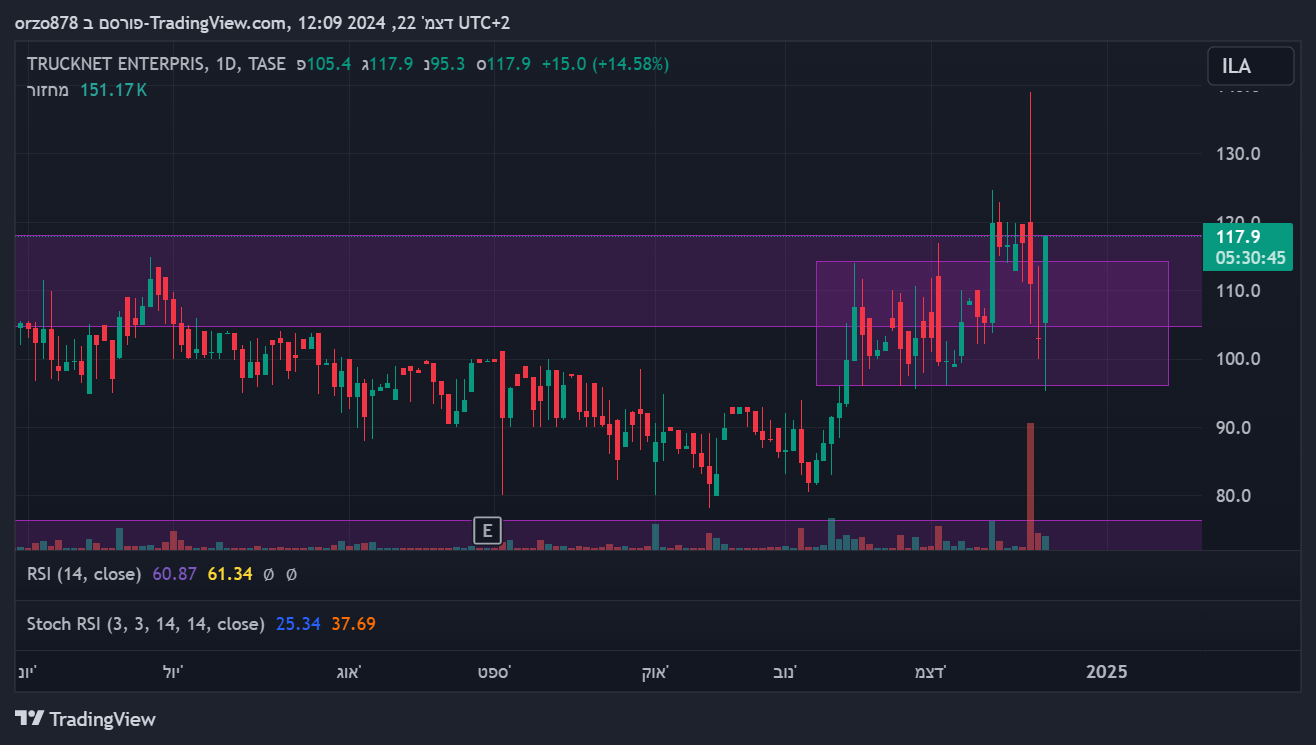The image size is (1316, 745).
Task: Click the דצמ' month label on the time axis
Action: point(931,671)
